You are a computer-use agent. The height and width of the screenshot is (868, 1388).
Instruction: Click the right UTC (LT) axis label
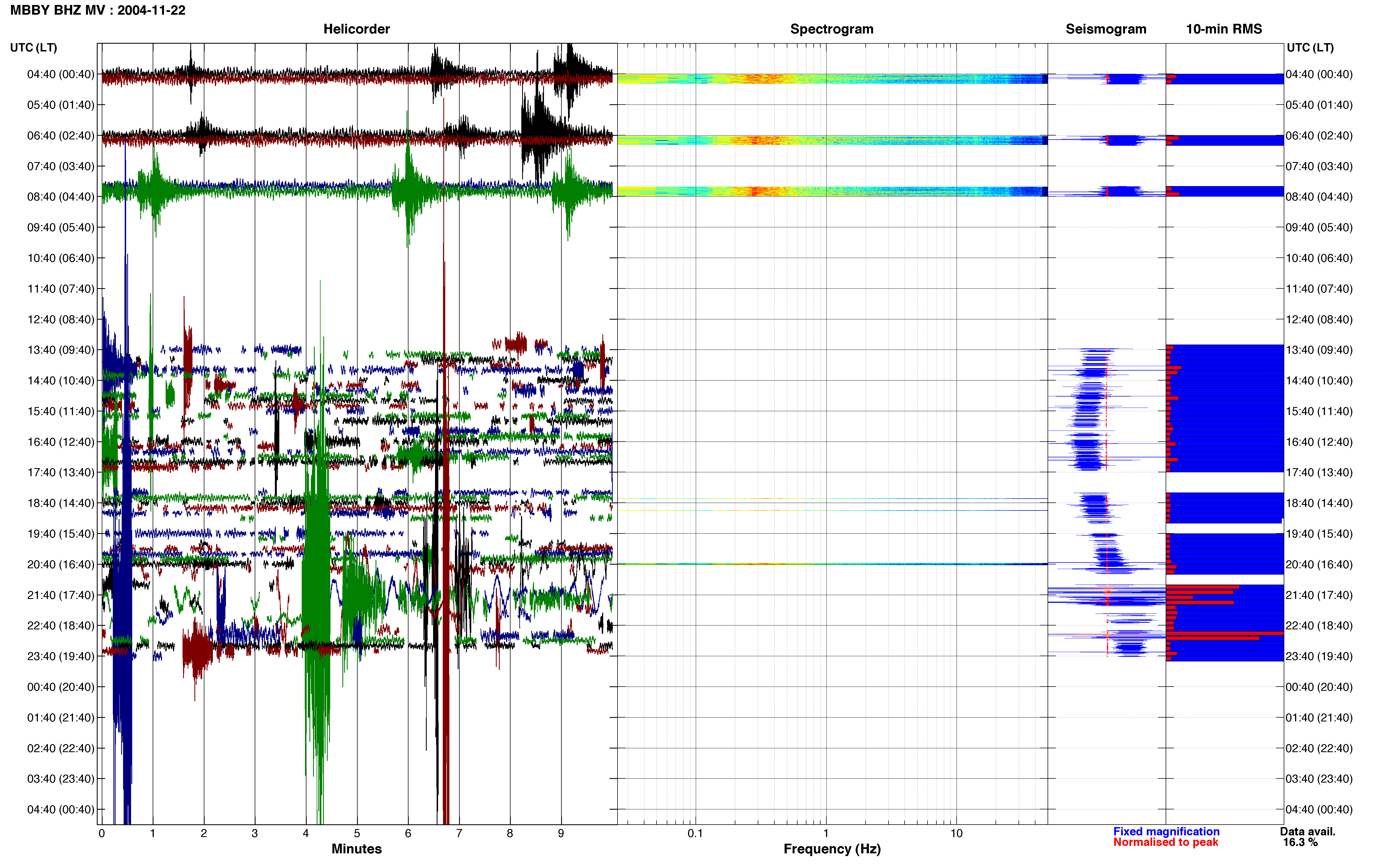[1310, 48]
